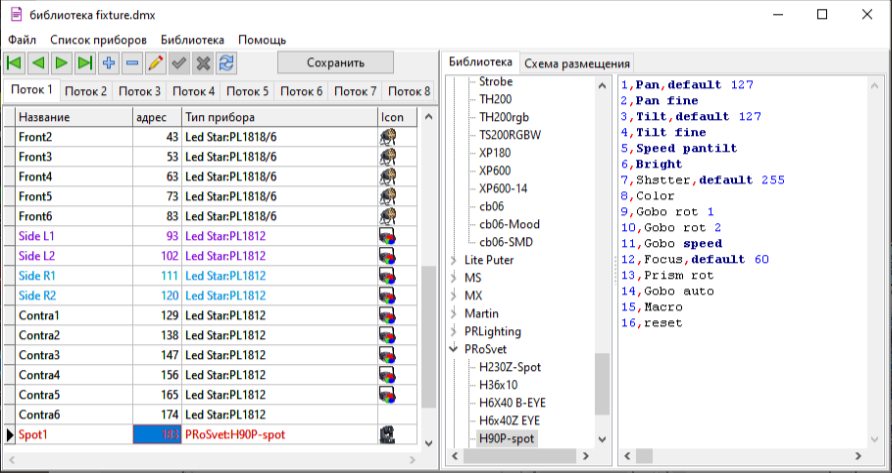This screenshot has height=473, width=892.
Task: Remove fixture with minus icon
Action: pos(132,63)
